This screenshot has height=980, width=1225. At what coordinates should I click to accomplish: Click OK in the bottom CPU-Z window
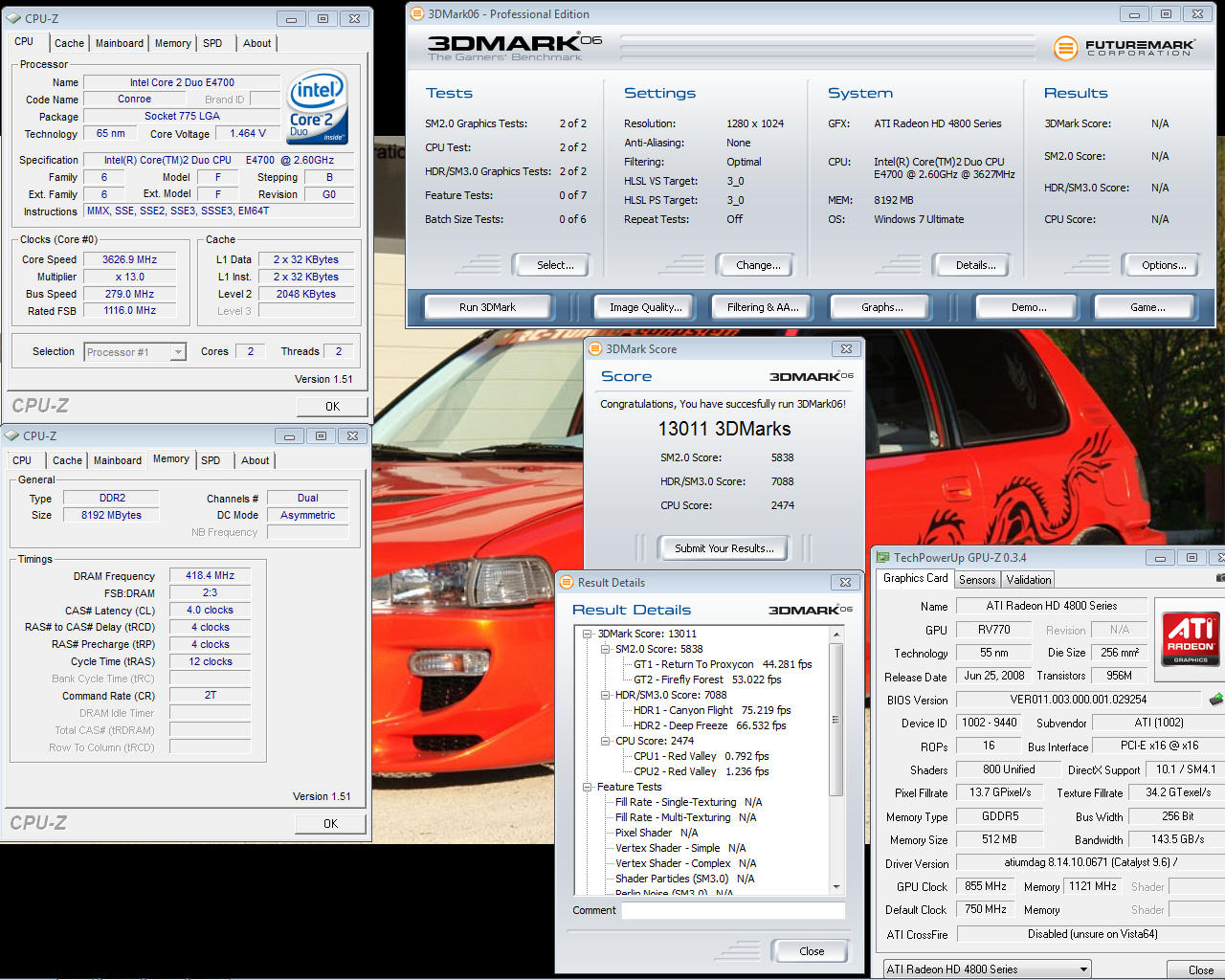[x=330, y=824]
